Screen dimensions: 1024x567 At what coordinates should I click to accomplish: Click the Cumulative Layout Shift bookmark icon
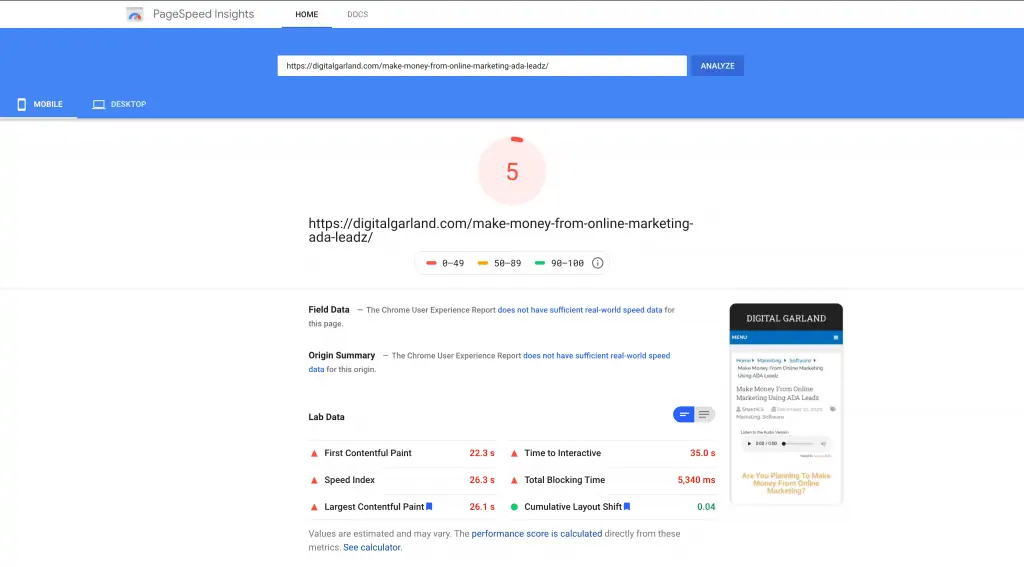point(627,506)
